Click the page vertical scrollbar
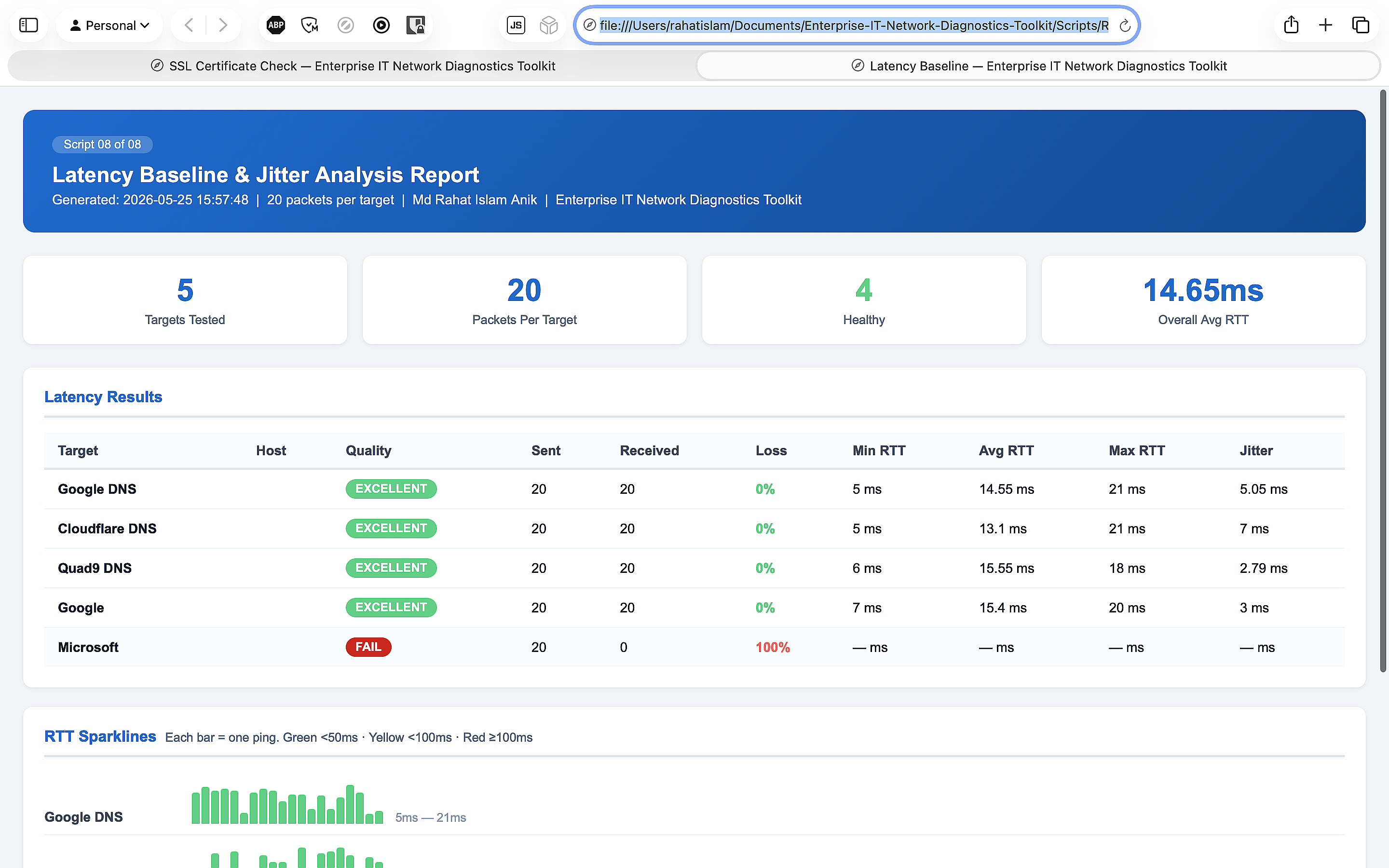 pos(1383,381)
